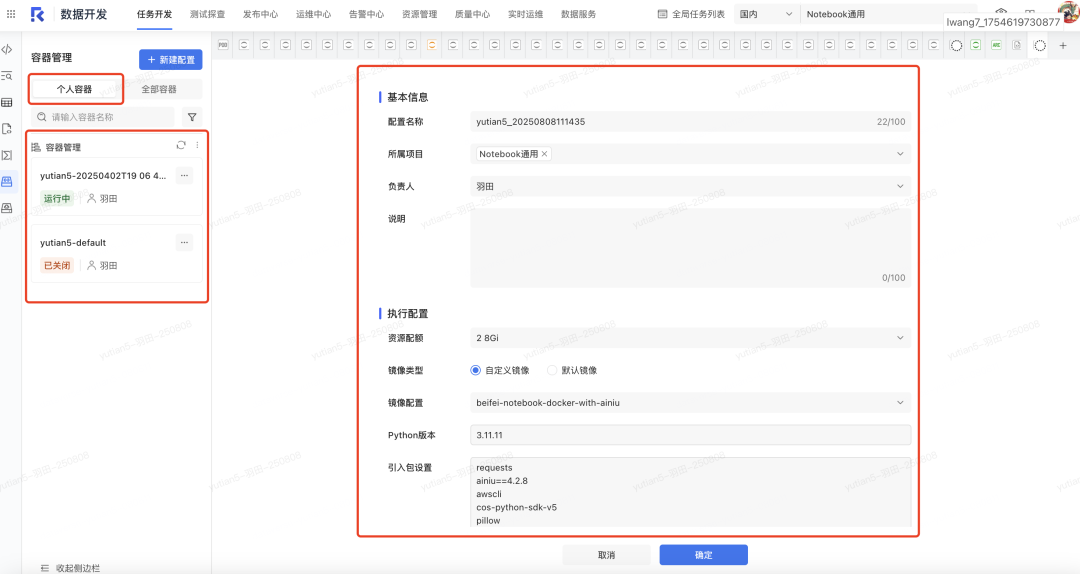Open the code editor sidebar icon

[x=7, y=50]
